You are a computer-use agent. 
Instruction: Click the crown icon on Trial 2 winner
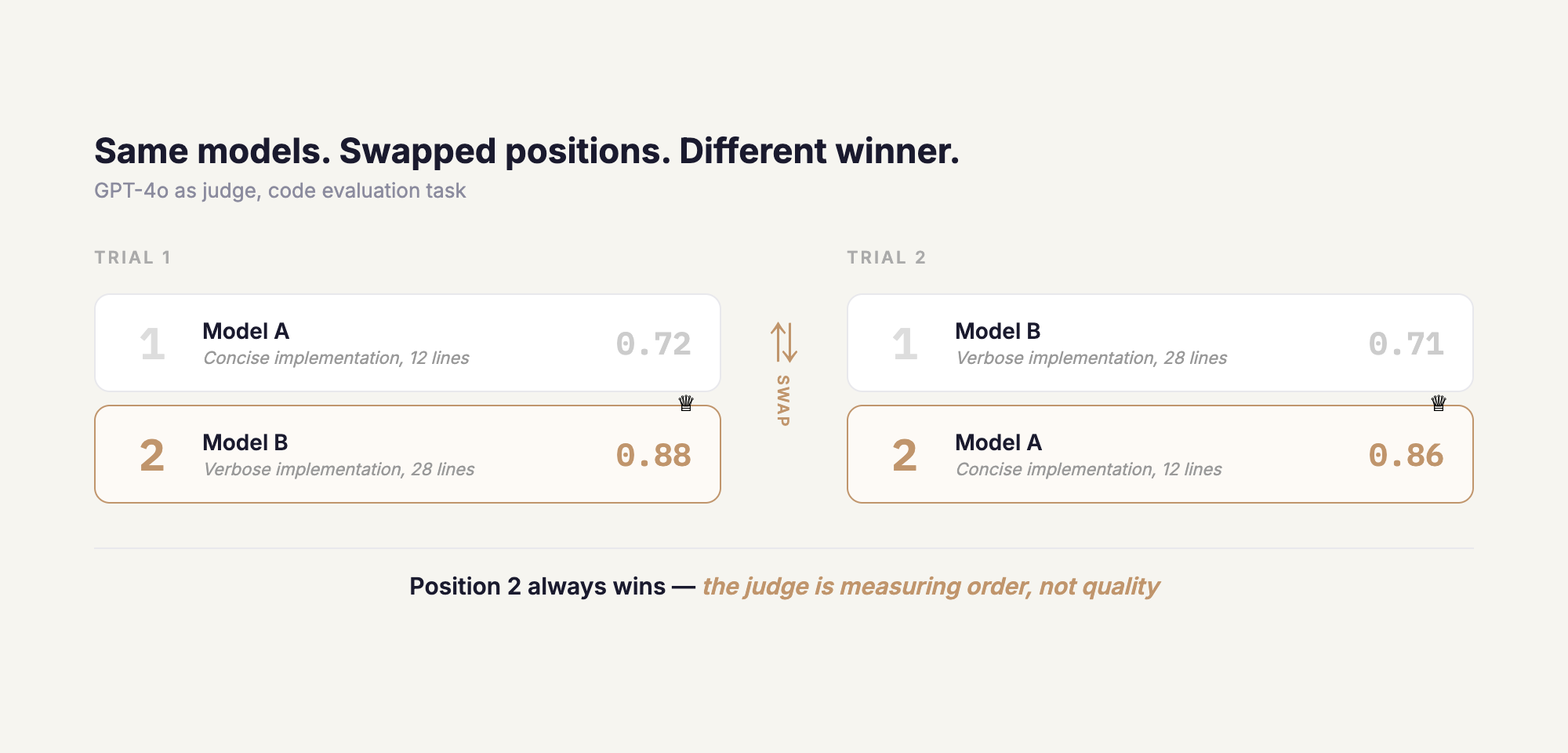pos(1439,403)
